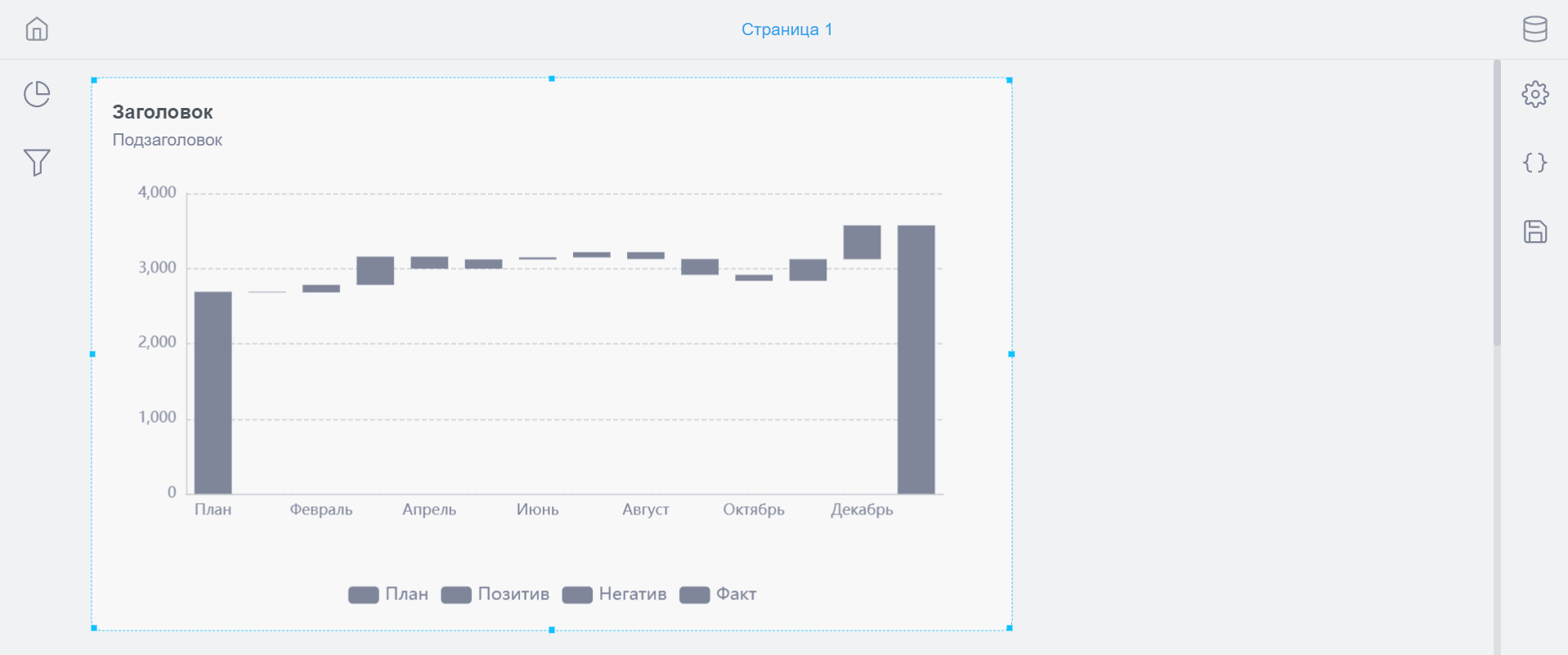
Task: Click the bottom-right widget resize handle
Action: click(x=1010, y=628)
